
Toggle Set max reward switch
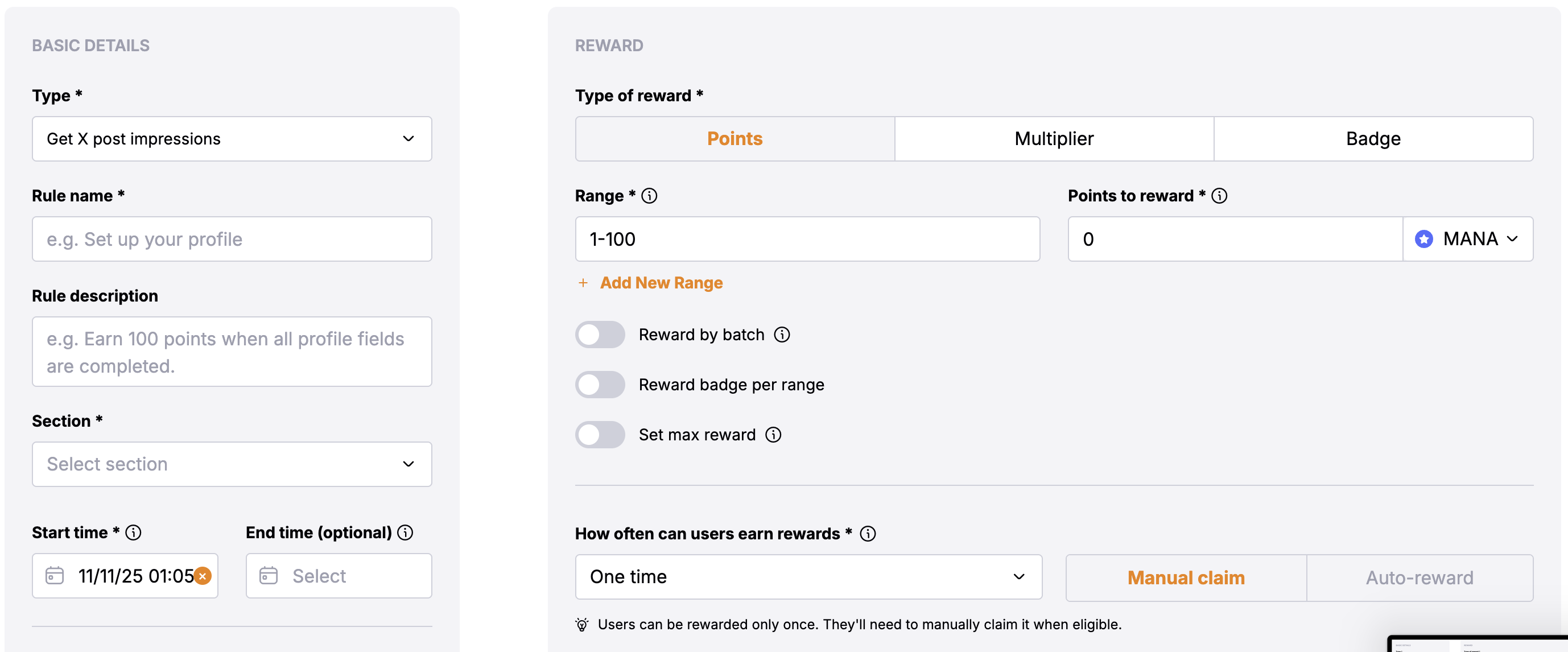coord(600,435)
